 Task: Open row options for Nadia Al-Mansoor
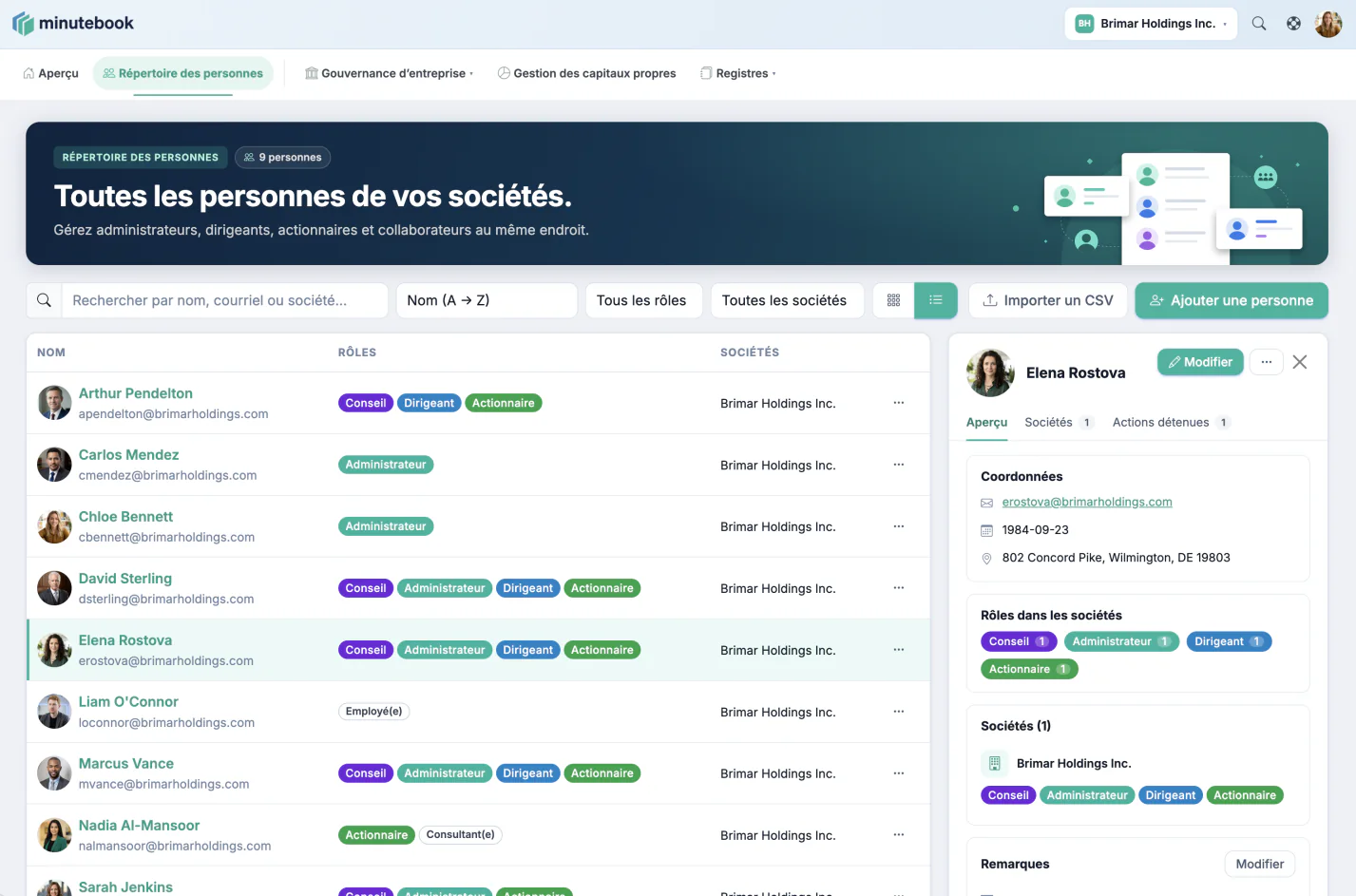point(899,835)
